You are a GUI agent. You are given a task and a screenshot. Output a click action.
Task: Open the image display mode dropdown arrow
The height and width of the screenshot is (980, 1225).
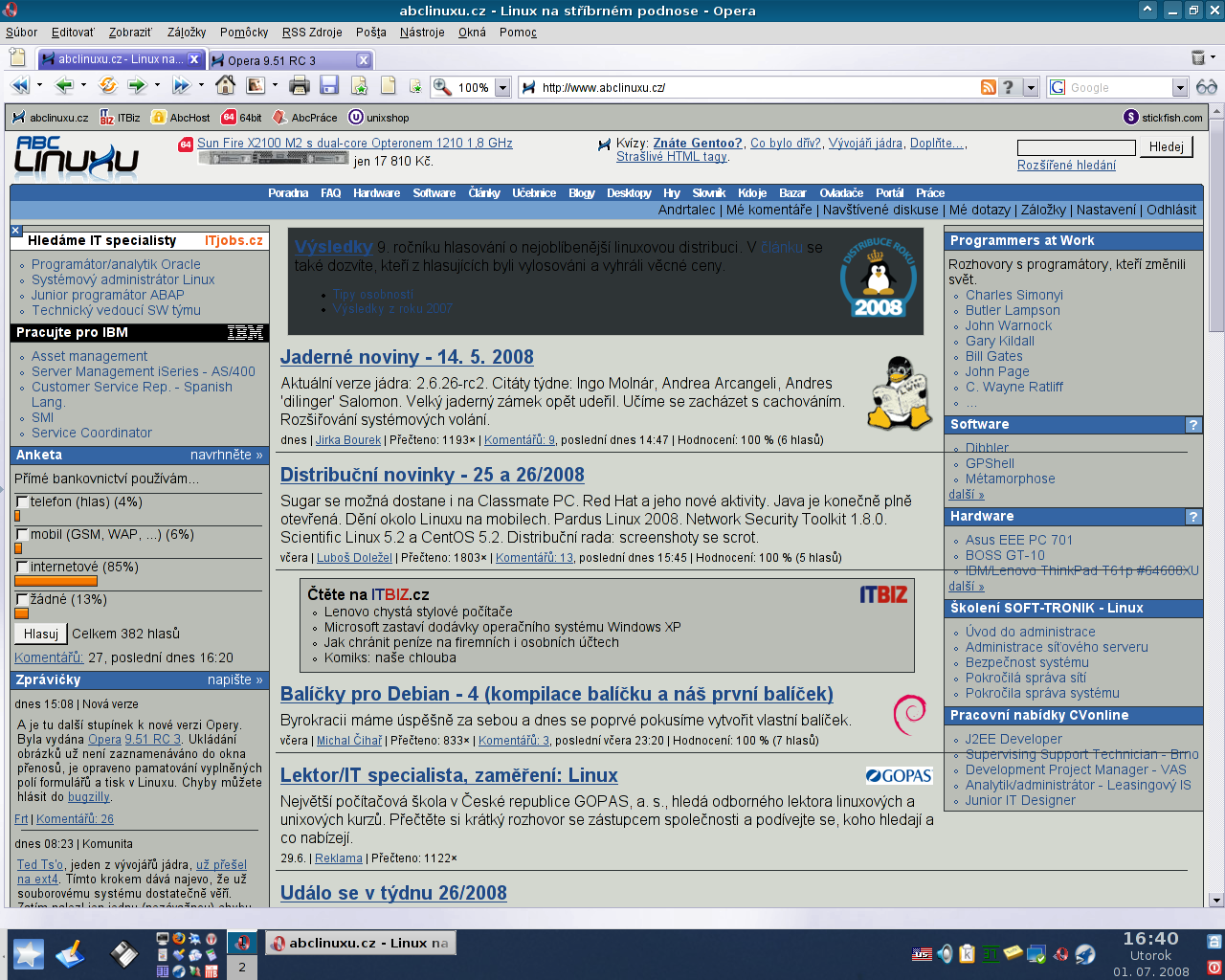pyautogui.click(x=275, y=86)
